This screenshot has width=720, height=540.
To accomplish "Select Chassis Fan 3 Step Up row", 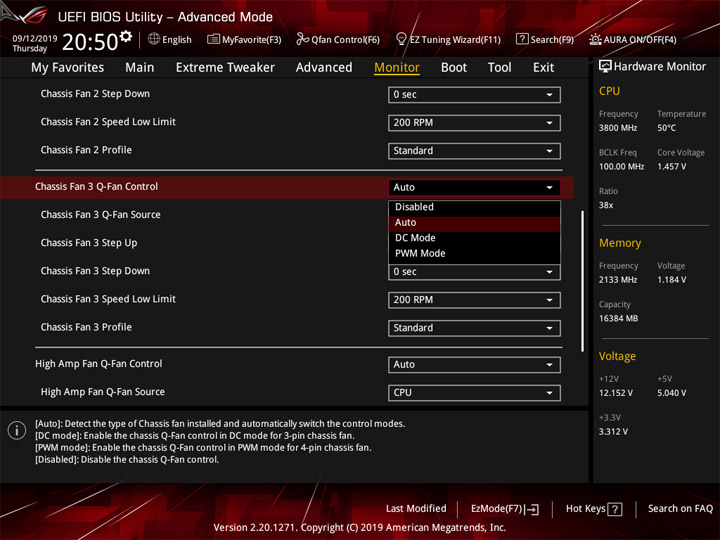I will coord(89,243).
